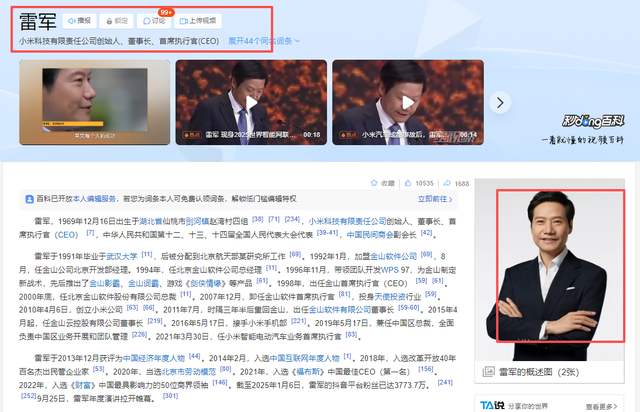Click the 锁定 lock button
The image size is (640, 412).
pos(117,21)
